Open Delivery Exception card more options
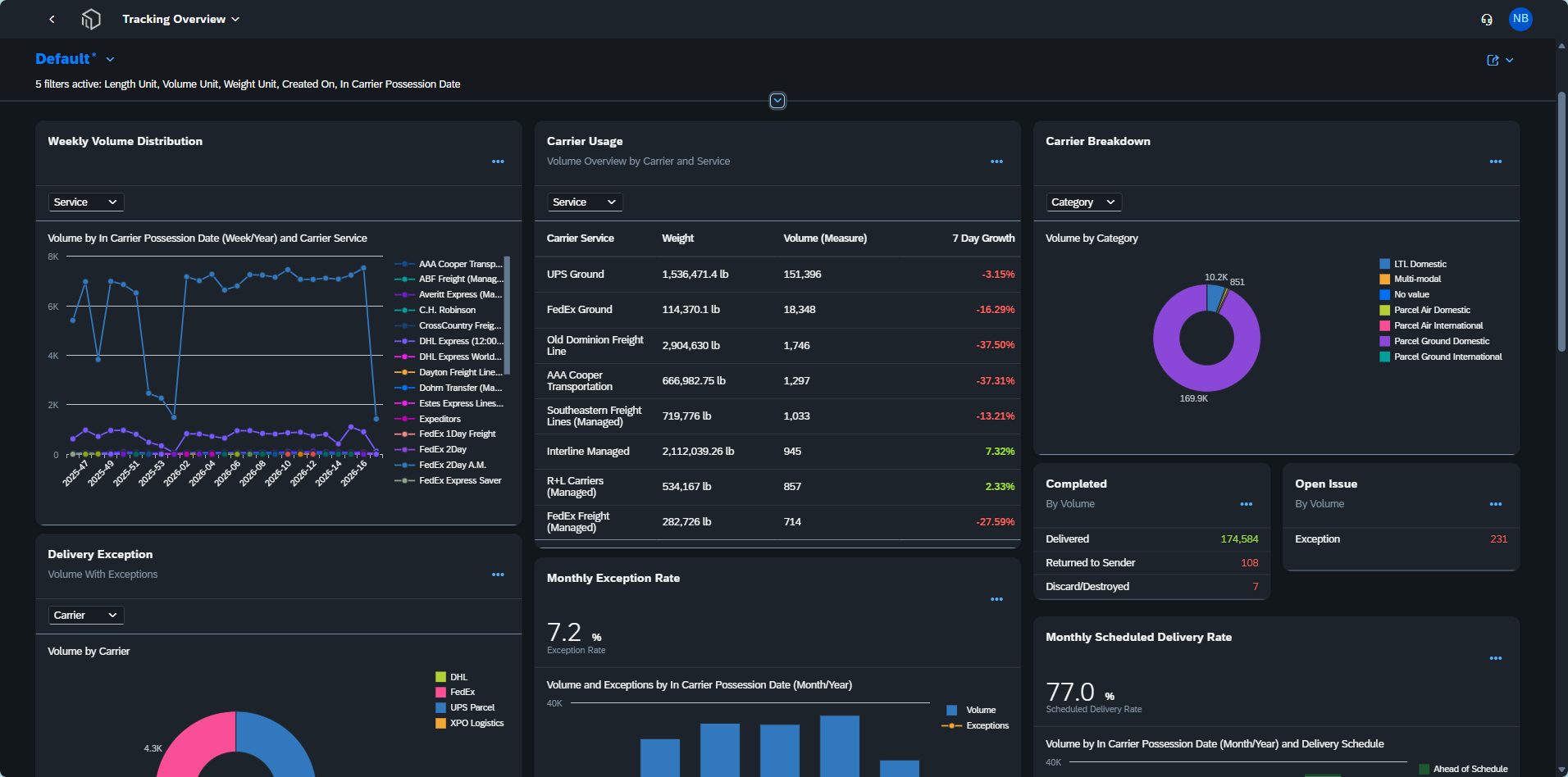This screenshot has height=777, width=1568. point(498,575)
